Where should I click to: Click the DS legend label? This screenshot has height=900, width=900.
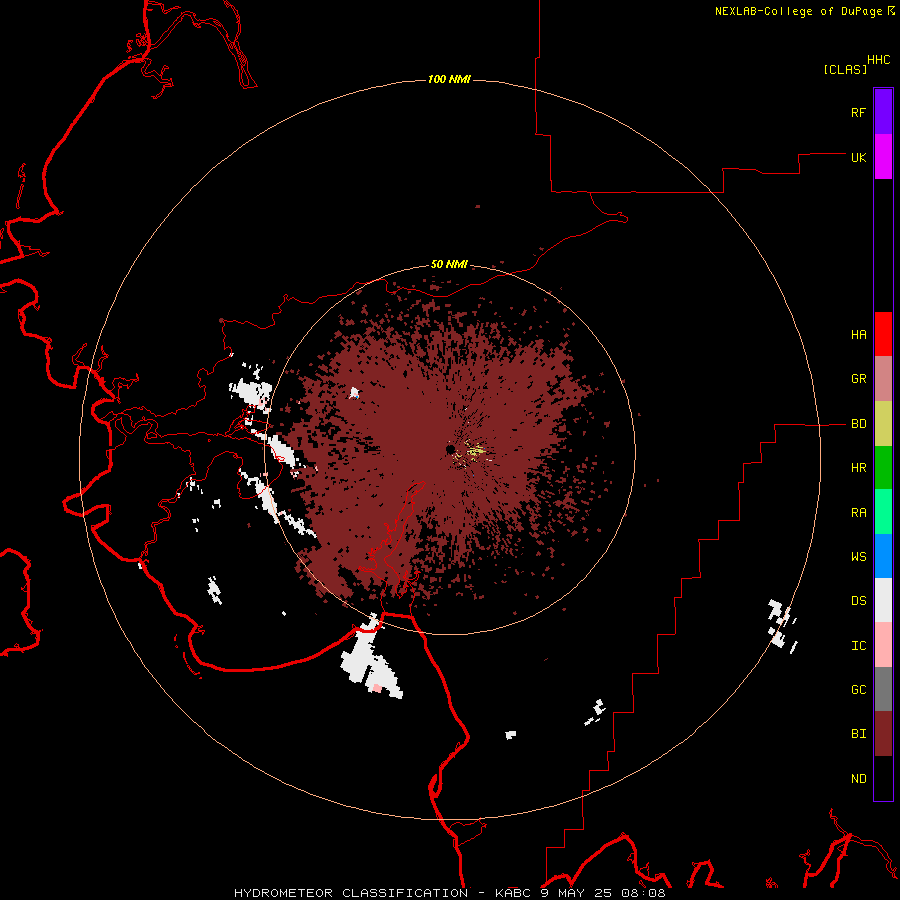coord(858,601)
